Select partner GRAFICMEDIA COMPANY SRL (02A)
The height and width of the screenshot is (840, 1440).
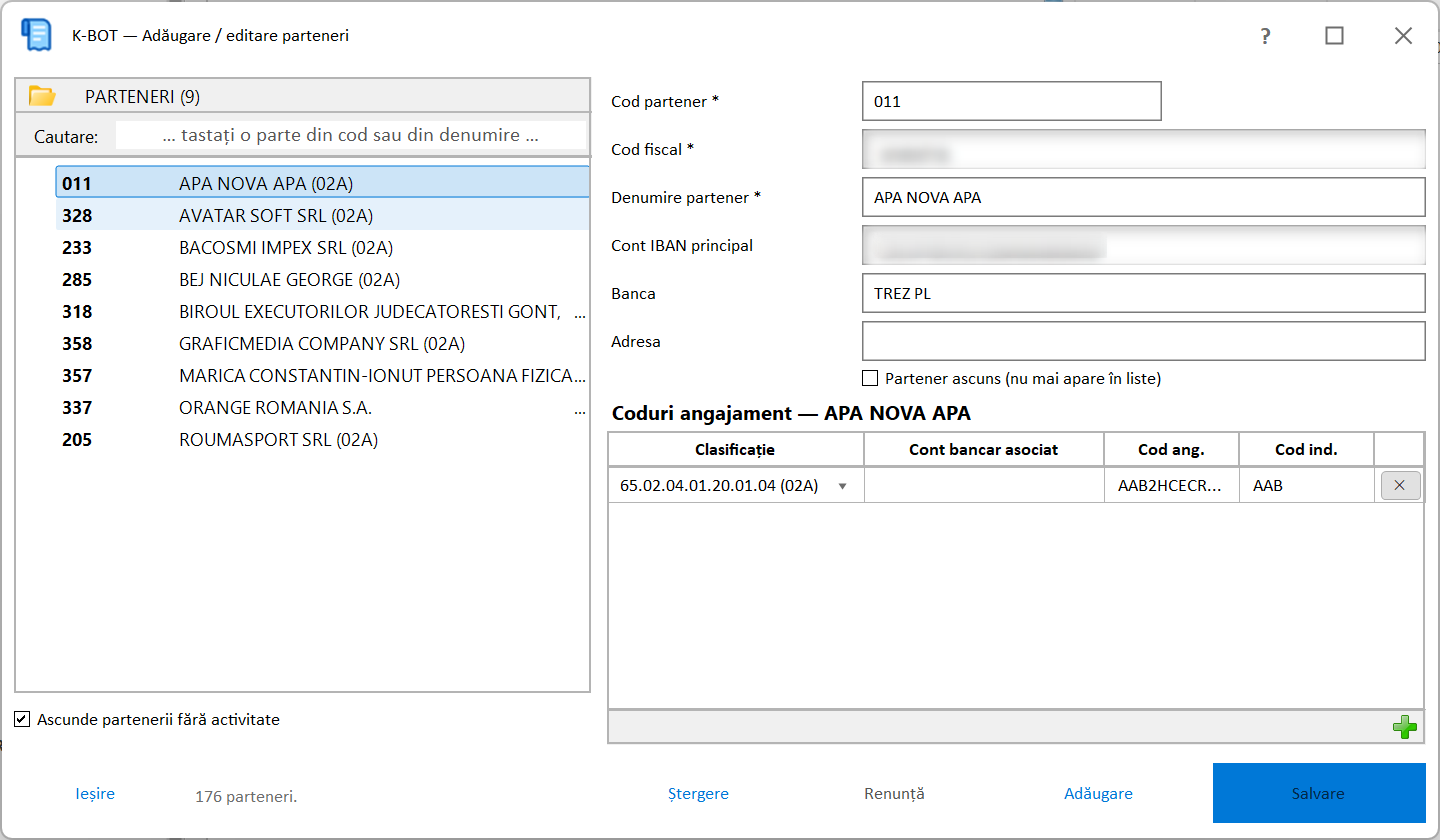click(322, 343)
